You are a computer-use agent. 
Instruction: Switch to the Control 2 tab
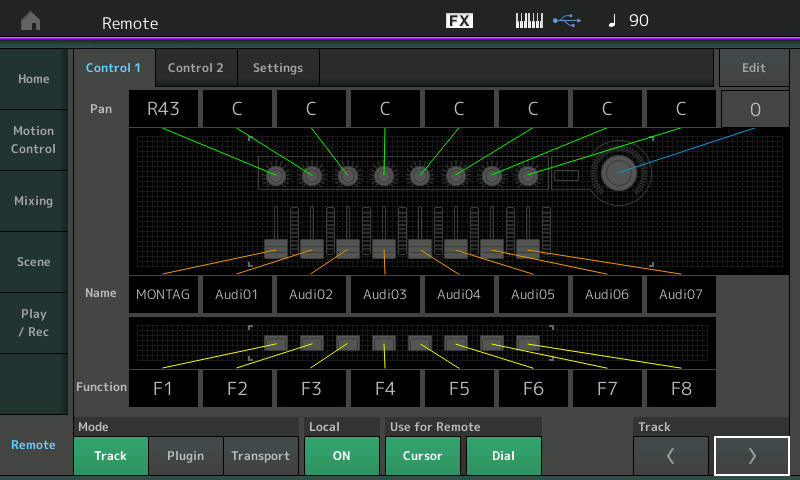(195, 68)
